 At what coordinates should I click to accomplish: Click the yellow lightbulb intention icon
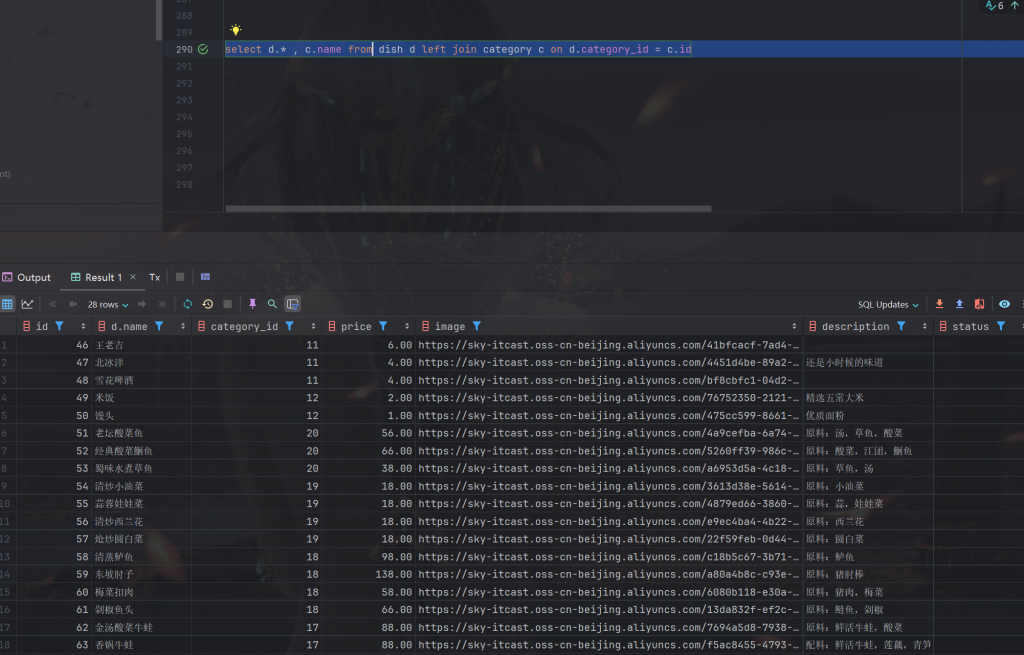click(x=235, y=30)
